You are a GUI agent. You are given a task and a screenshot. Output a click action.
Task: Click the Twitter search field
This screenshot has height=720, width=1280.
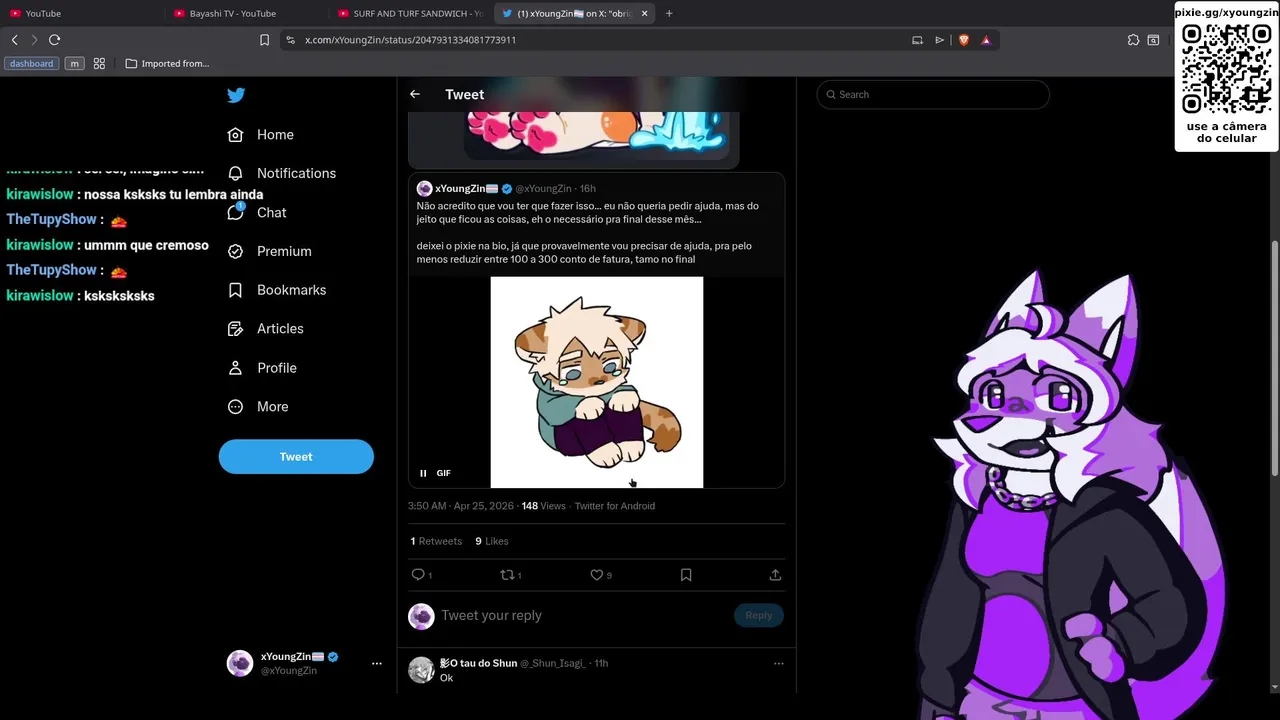933,95
